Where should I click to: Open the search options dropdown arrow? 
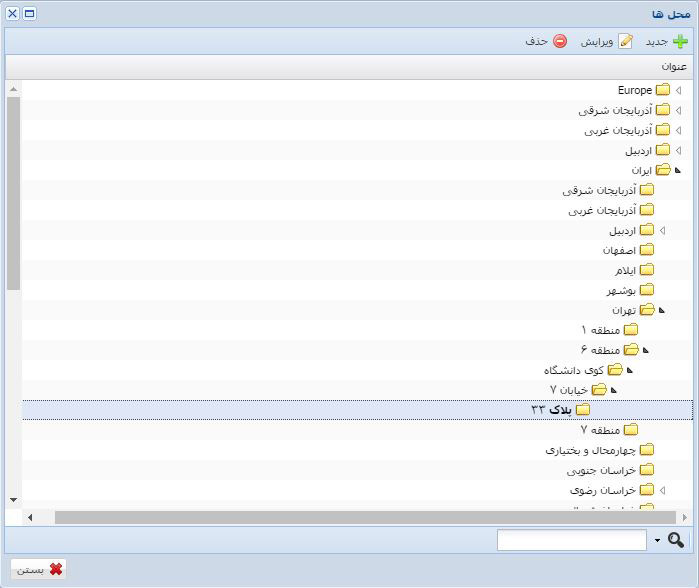657,540
